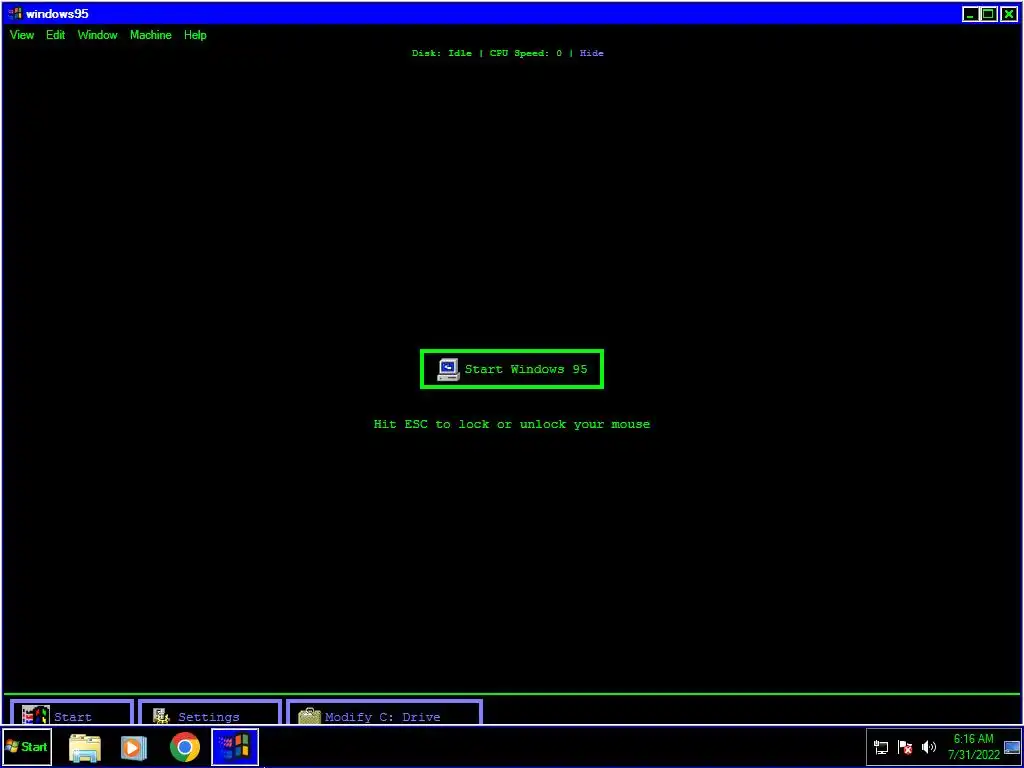This screenshot has width=1024, height=768.
Task: Open the Edit menu
Action: (x=56, y=35)
